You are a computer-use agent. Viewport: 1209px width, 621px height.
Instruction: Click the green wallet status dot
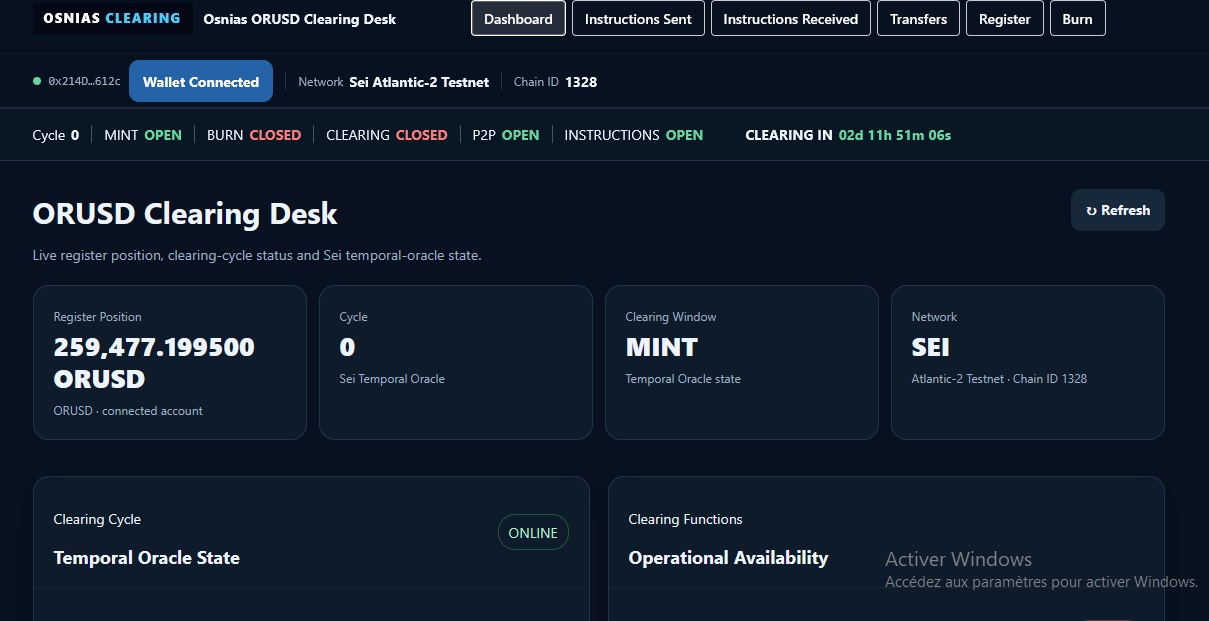(x=37, y=81)
